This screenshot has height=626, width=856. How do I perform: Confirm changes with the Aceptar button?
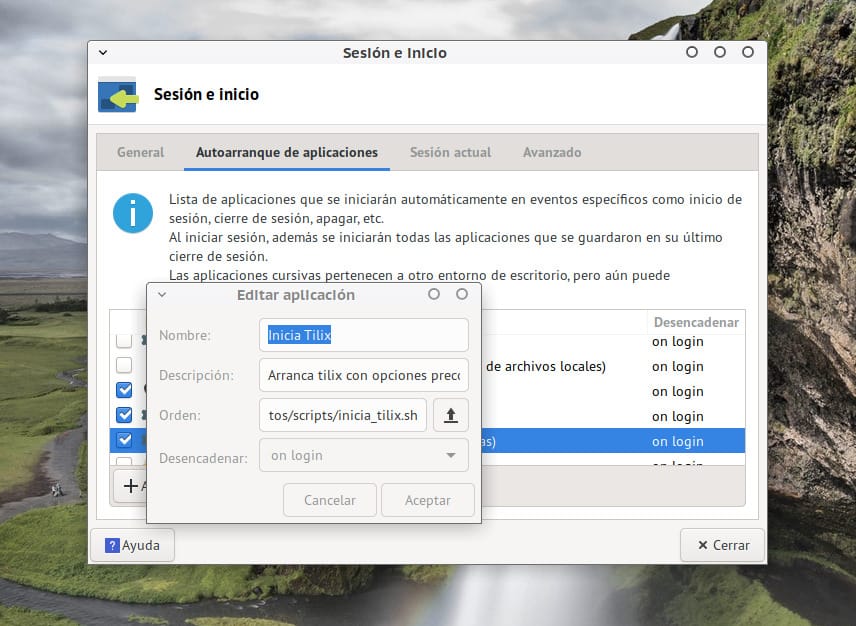[x=428, y=499]
